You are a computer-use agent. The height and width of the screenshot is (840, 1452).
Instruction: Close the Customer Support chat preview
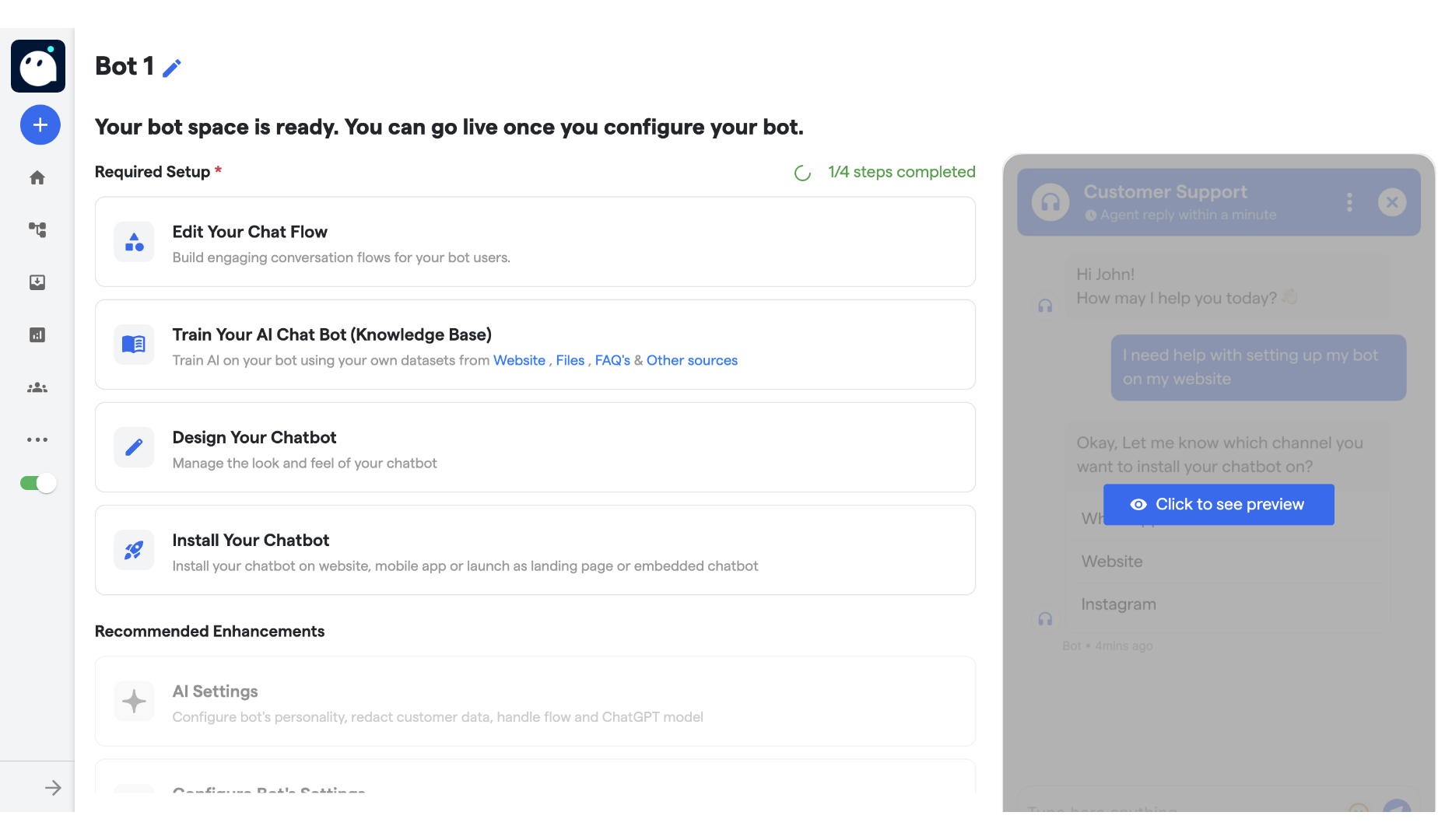[1393, 202]
